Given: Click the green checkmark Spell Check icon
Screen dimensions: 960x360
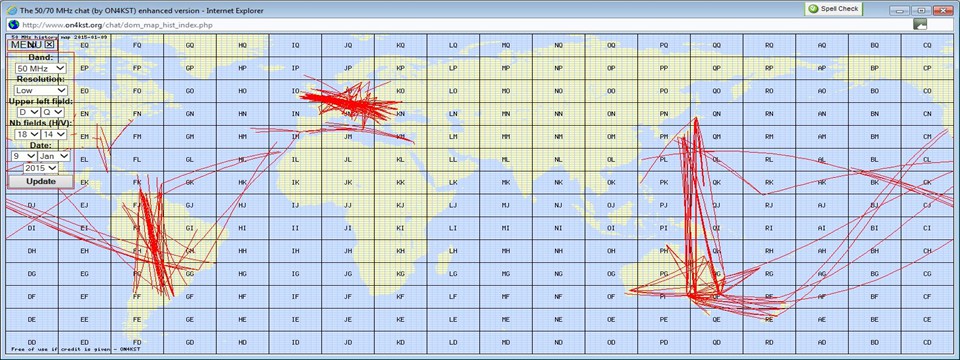Looking at the screenshot, I should click(812, 9).
